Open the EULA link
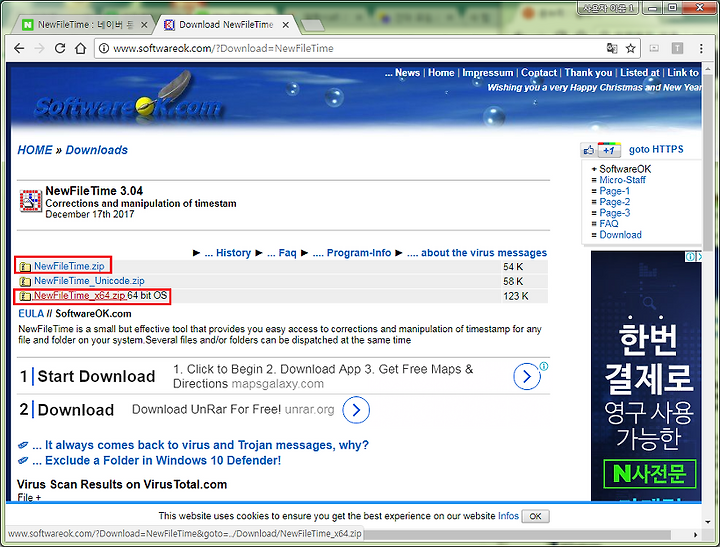This screenshot has height=547, width=720. point(31,314)
